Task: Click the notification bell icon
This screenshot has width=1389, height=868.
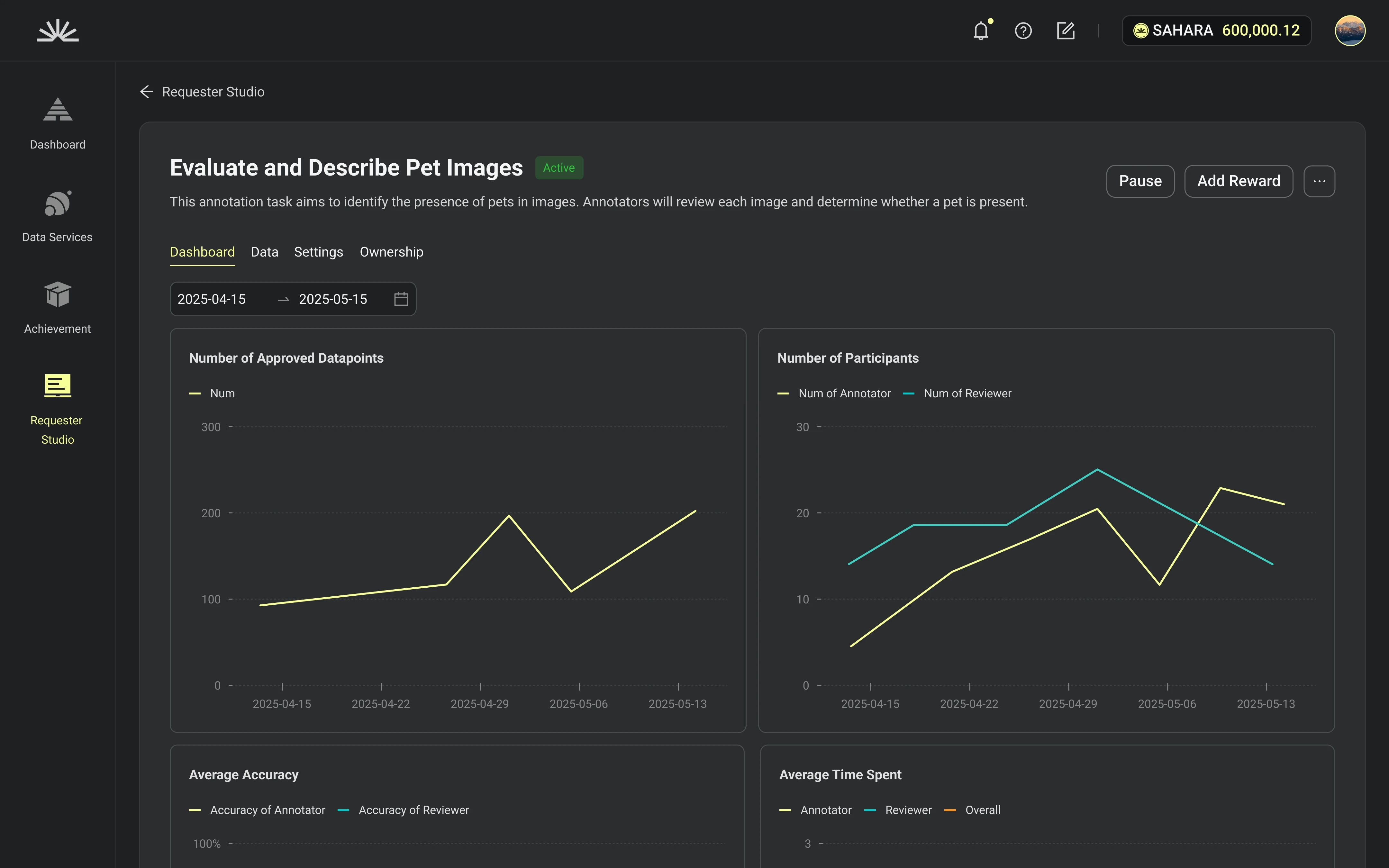Action: tap(981, 31)
